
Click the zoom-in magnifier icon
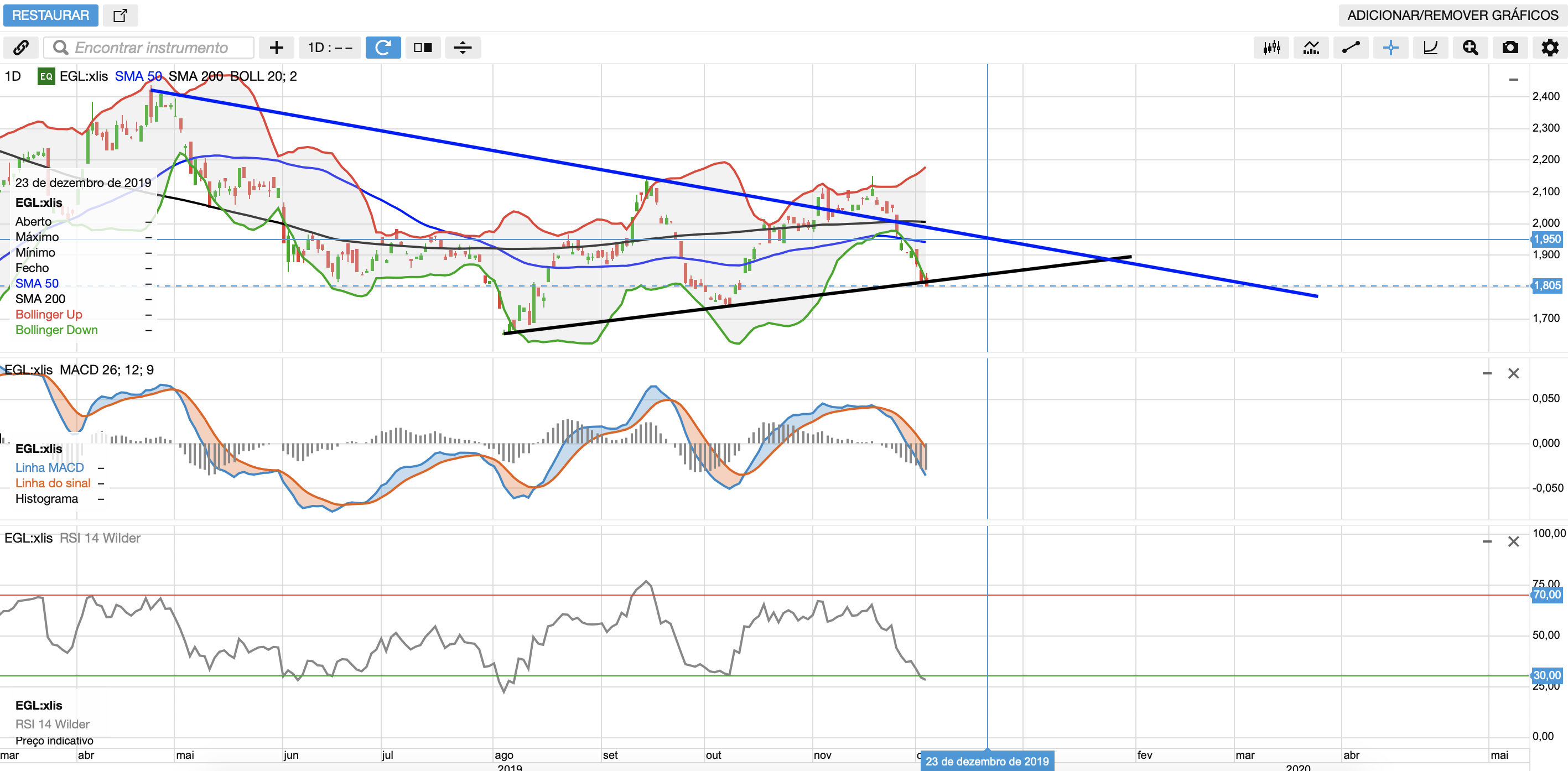[x=1471, y=48]
